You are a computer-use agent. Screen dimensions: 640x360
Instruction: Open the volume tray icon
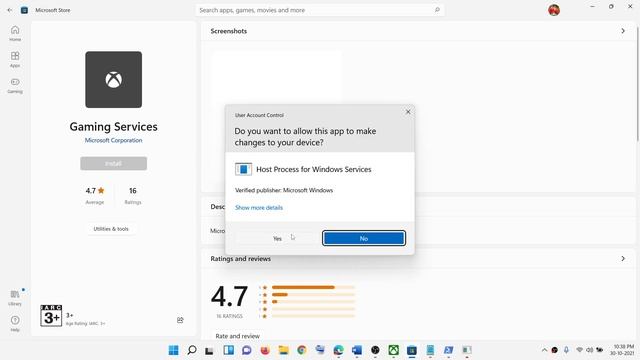[589, 350]
